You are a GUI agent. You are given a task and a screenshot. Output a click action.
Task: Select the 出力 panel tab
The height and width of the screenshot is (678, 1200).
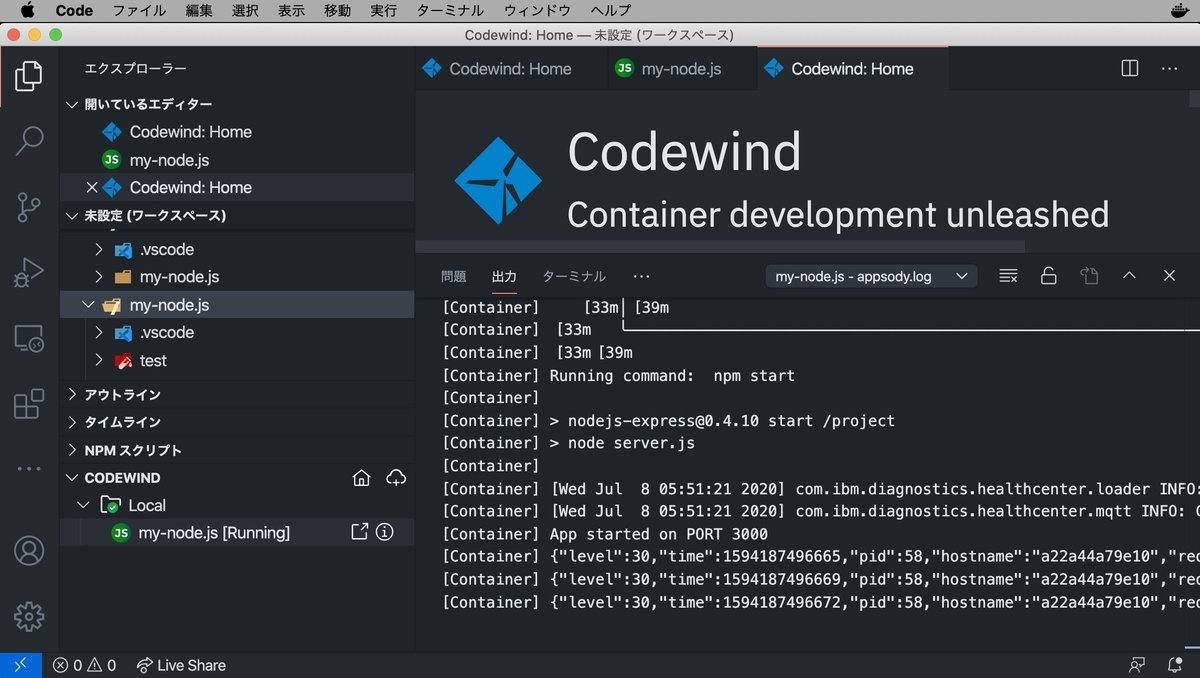504,277
